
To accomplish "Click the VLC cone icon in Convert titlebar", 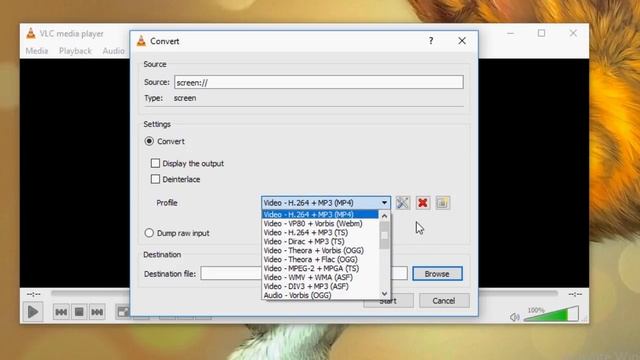I will [141, 41].
